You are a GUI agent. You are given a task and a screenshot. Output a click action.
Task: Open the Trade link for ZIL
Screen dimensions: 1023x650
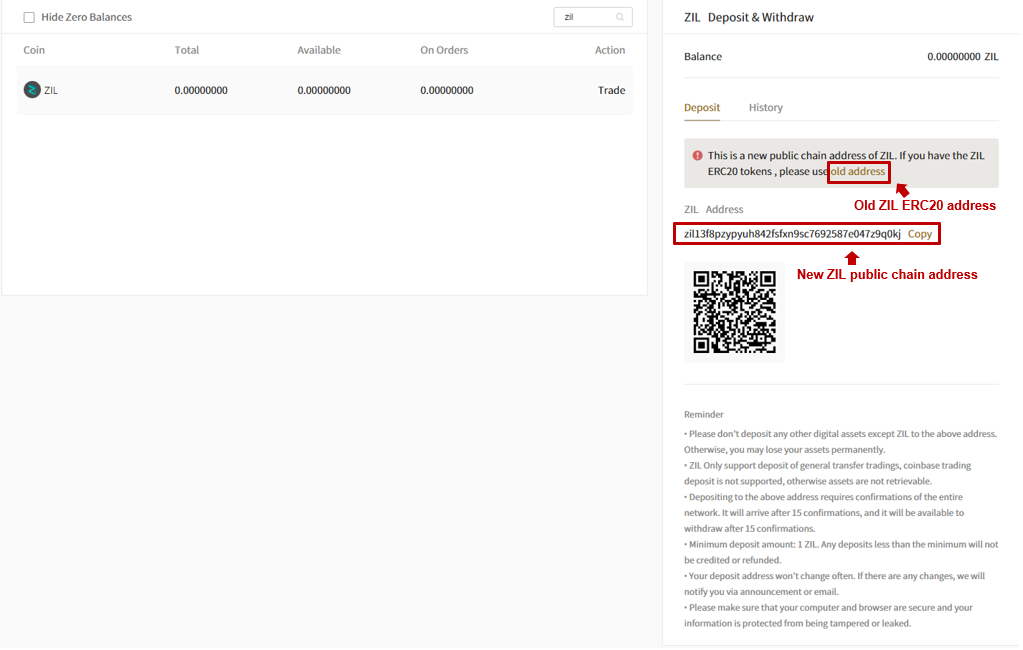coord(611,91)
